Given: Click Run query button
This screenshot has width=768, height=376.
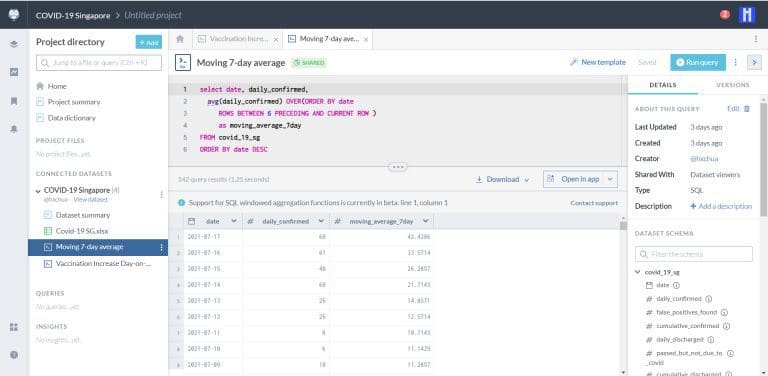Looking at the screenshot, I should click(697, 62).
